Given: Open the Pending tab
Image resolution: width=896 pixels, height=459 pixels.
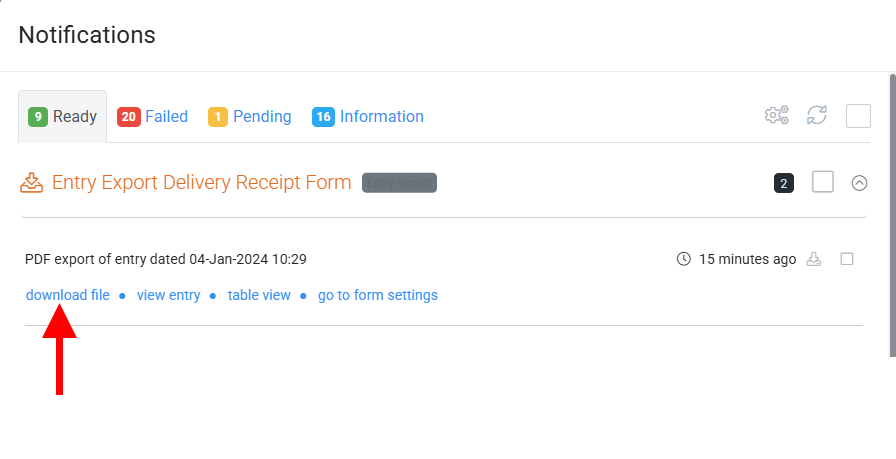Looking at the screenshot, I should 250,117.
